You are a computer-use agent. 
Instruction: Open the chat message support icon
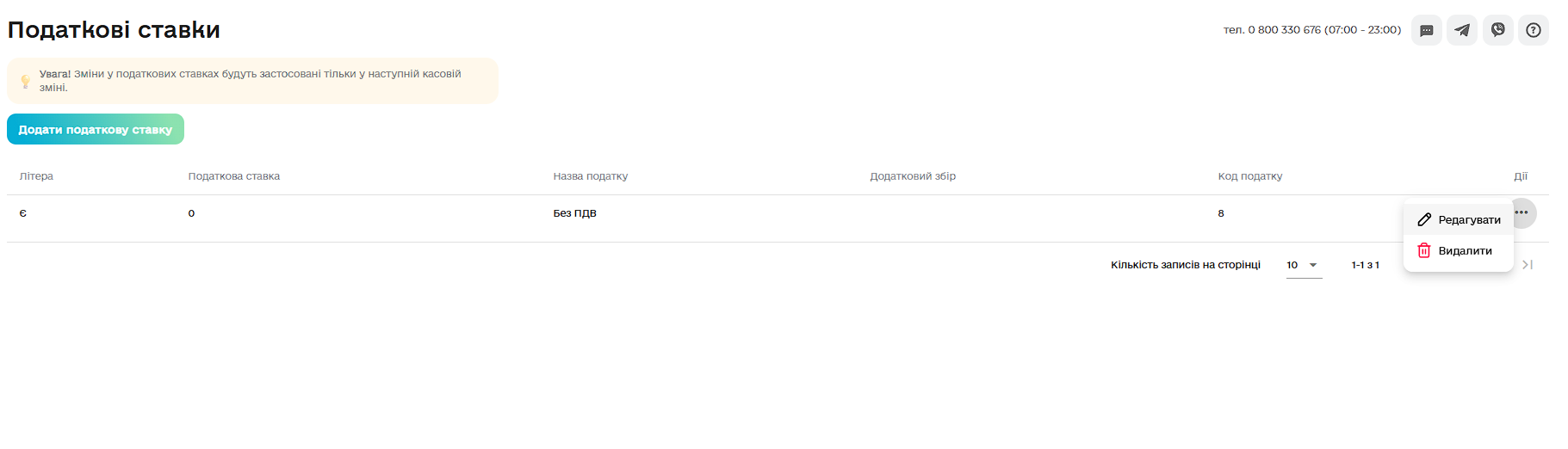click(x=1426, y=30)
